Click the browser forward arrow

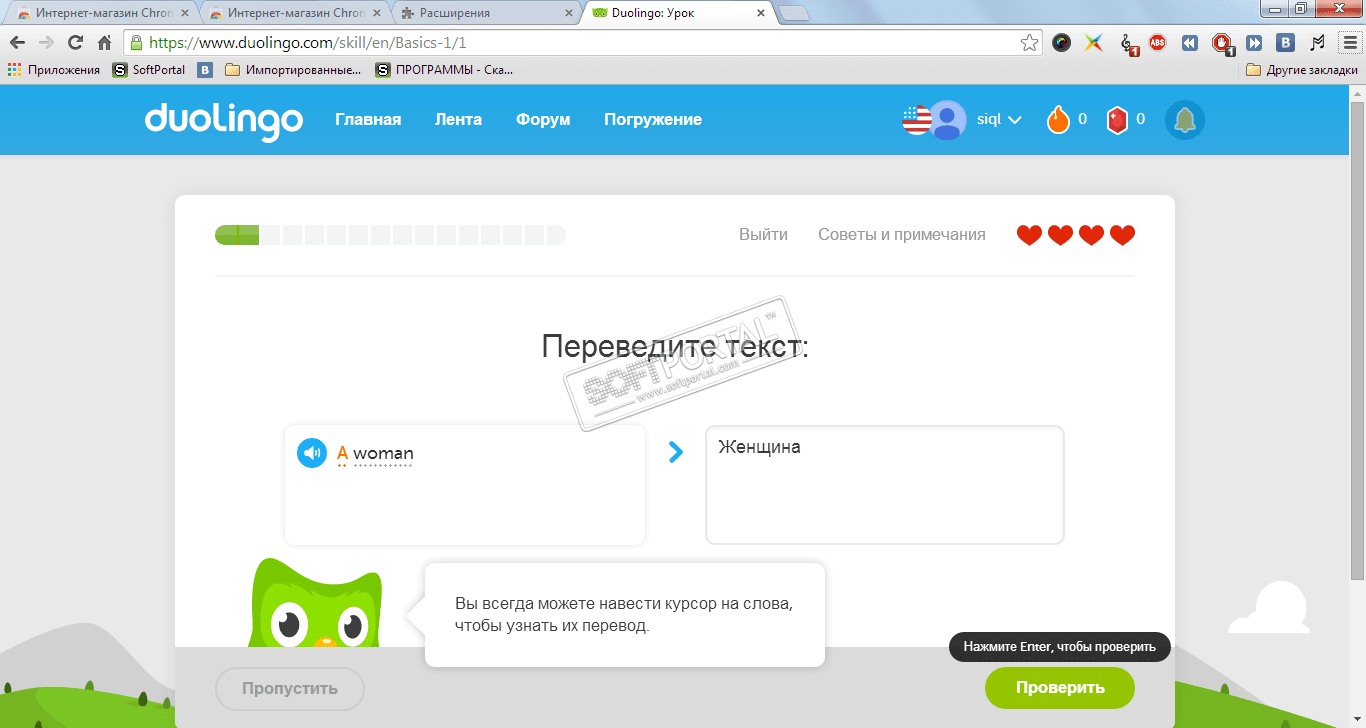[x=46, y=43]
